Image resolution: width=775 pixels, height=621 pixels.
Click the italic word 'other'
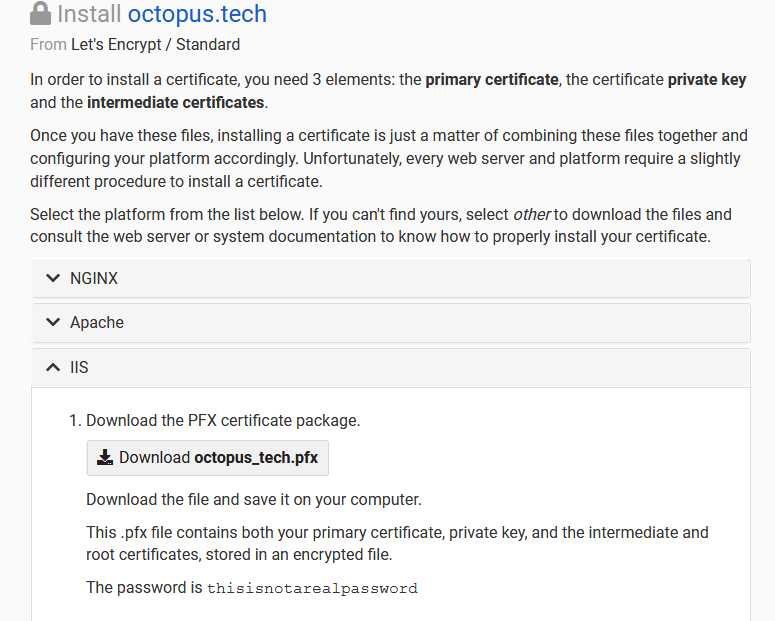pyautogui.click(x=532, y=214)
